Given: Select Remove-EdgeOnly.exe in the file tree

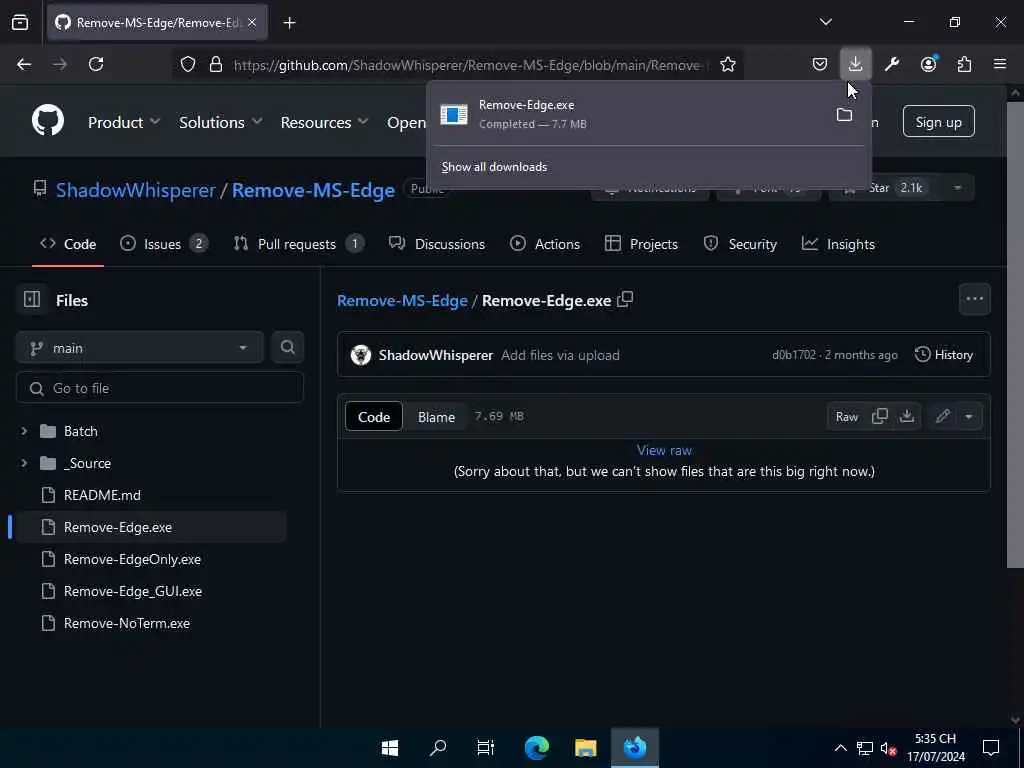Looking at the screenshot, I should coord(132,559).
